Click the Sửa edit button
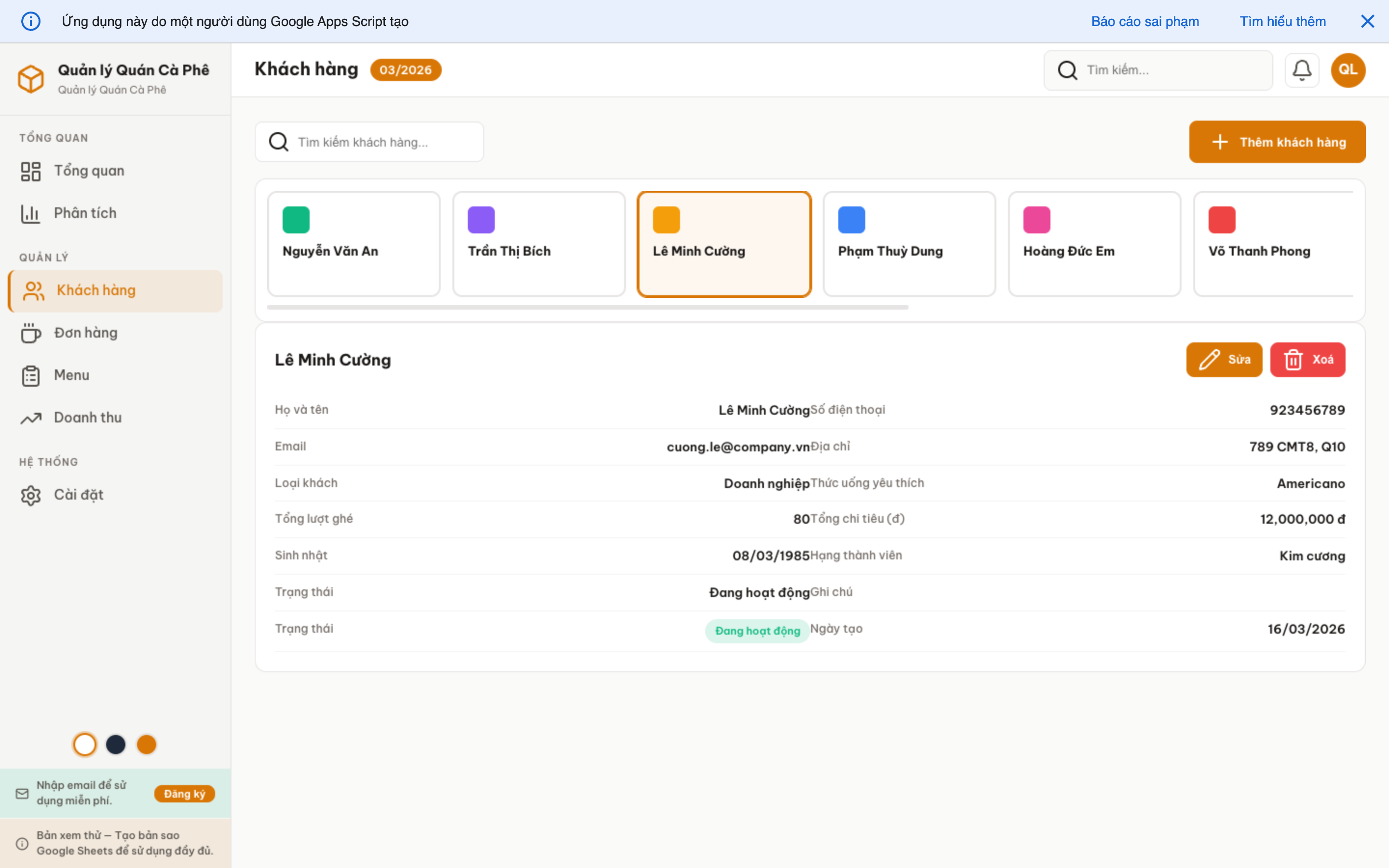 [1224, 359]
